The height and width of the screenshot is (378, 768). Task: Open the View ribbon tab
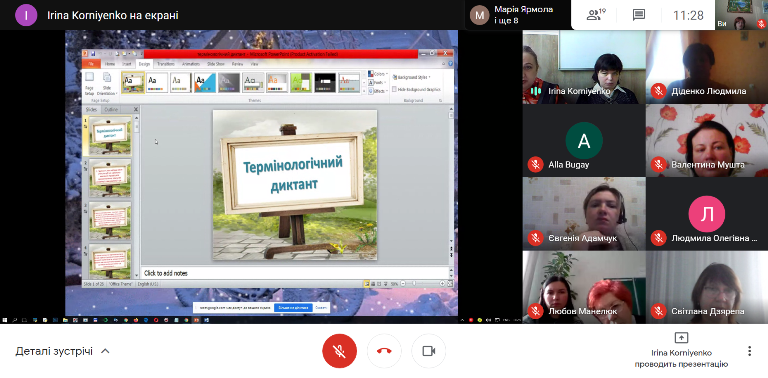(254, 64)
